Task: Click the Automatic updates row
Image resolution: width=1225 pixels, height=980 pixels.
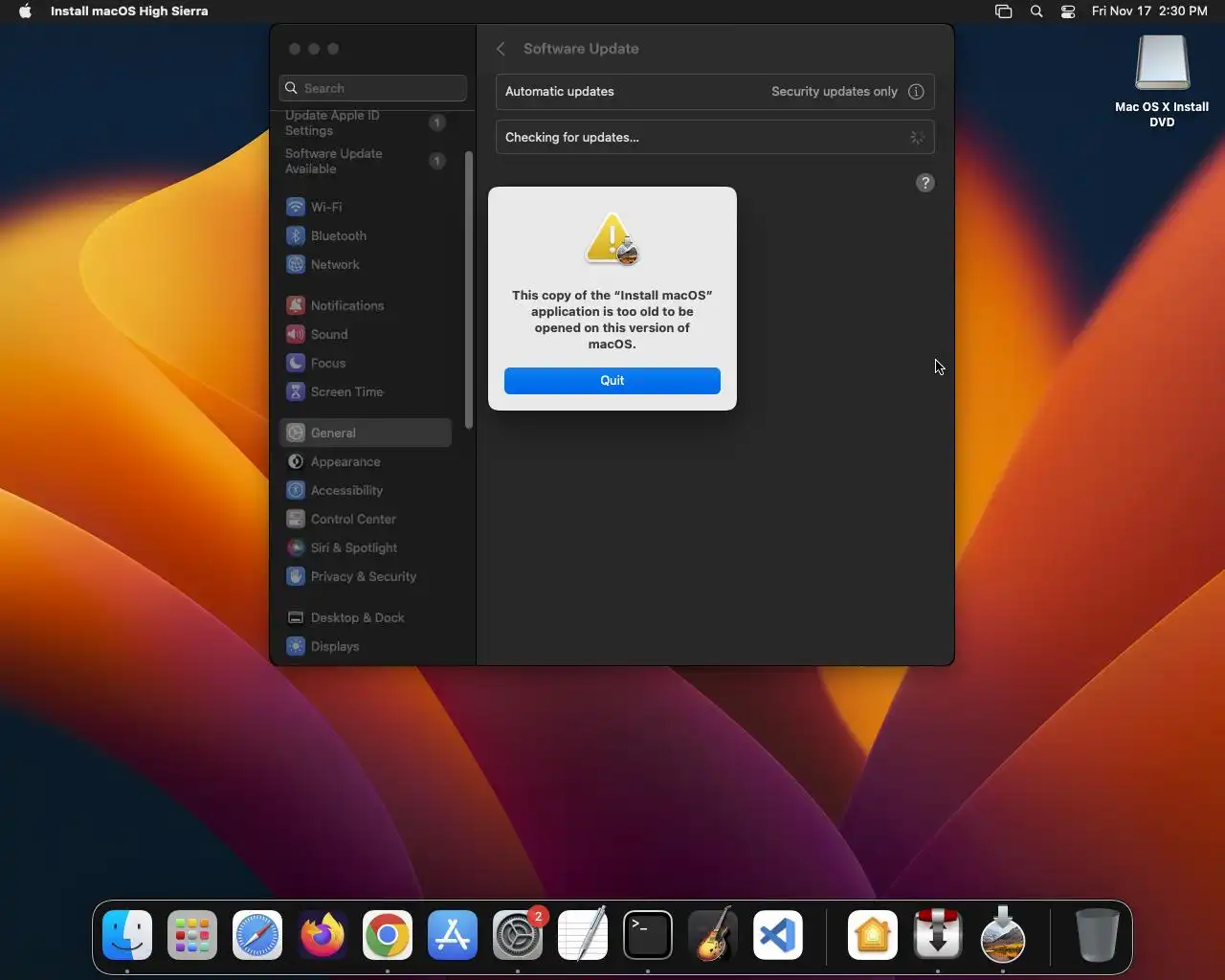Action: (715, 92)
